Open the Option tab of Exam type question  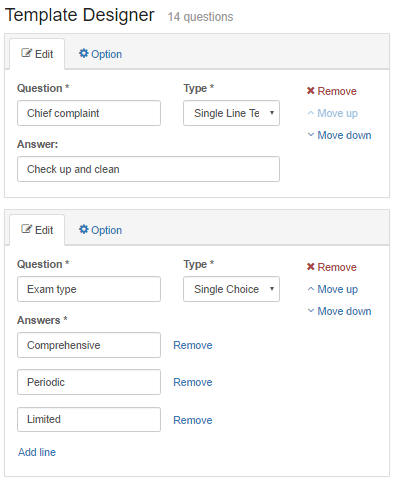click(x=100, y=230)
